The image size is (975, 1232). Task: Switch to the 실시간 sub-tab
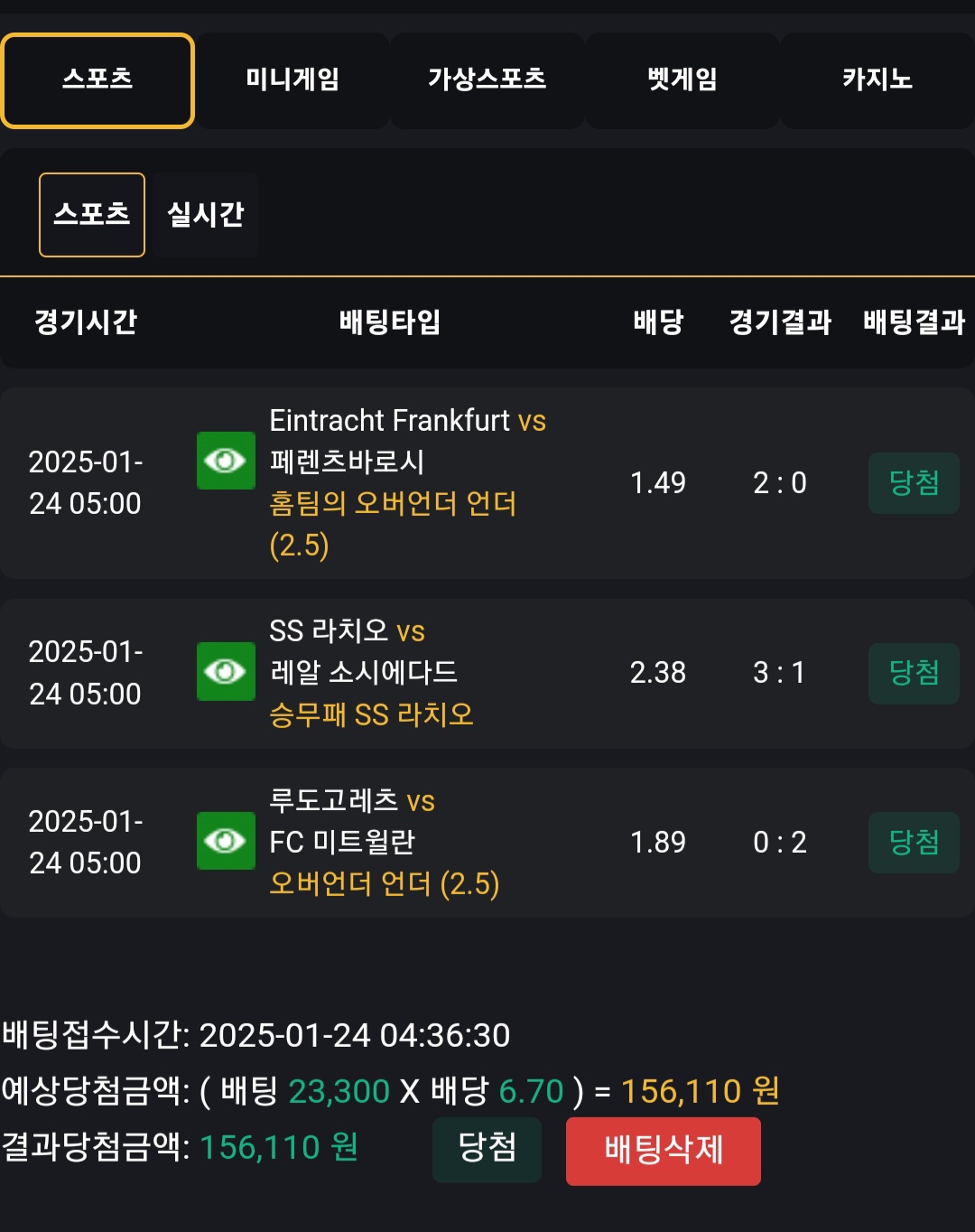pos(206,215)
